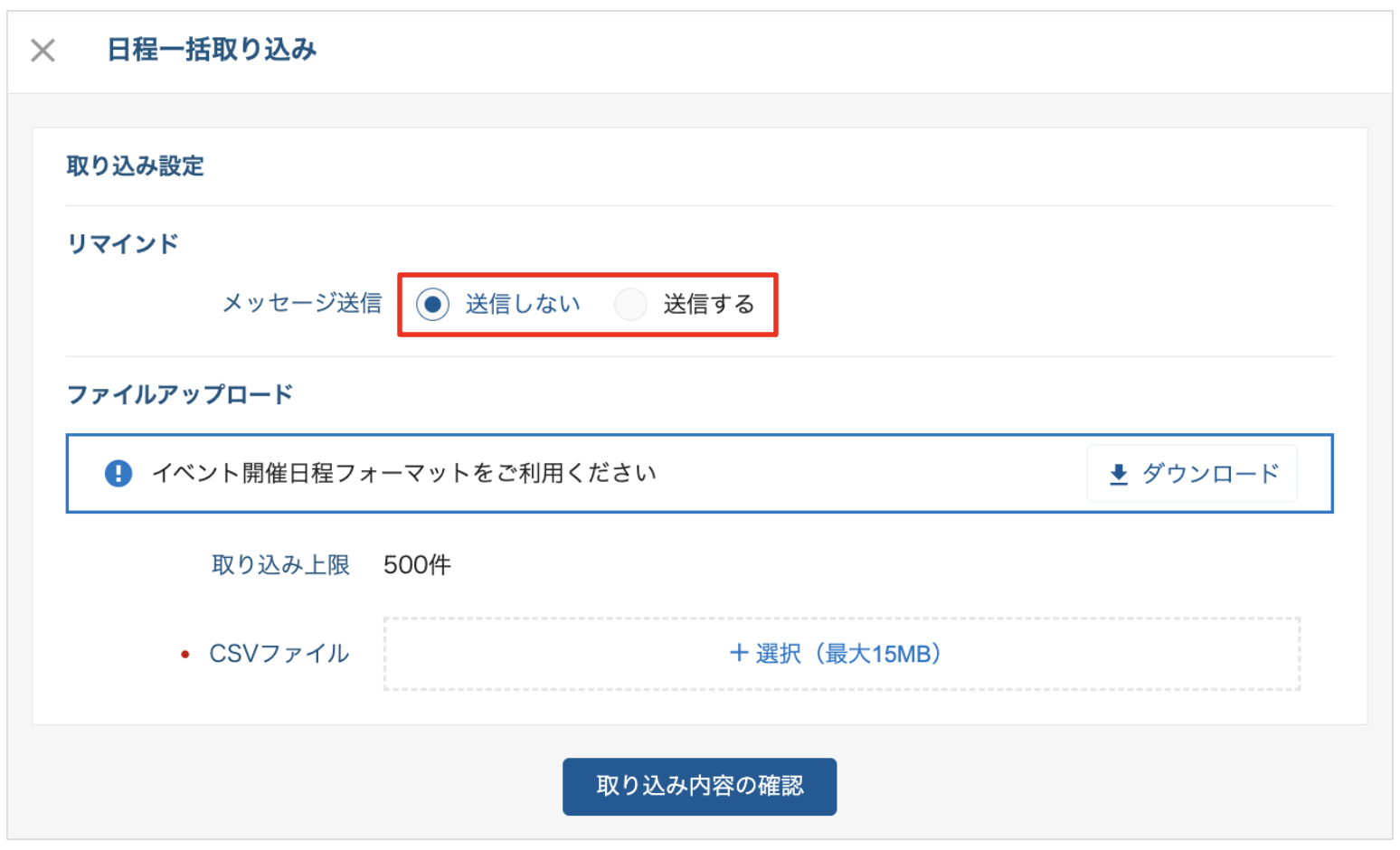The image size is (1400, 850).
Task: Select the 送信する radio button
Action: 630,305
